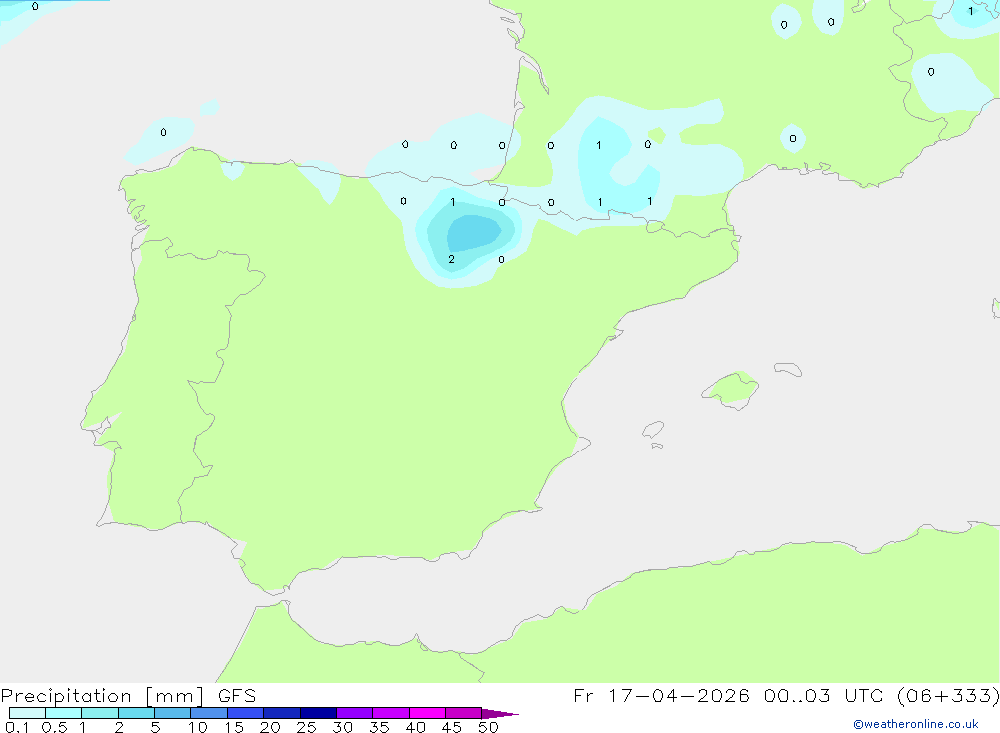Click the '00..03 UTC' time range text

click(x=823, y=695)
